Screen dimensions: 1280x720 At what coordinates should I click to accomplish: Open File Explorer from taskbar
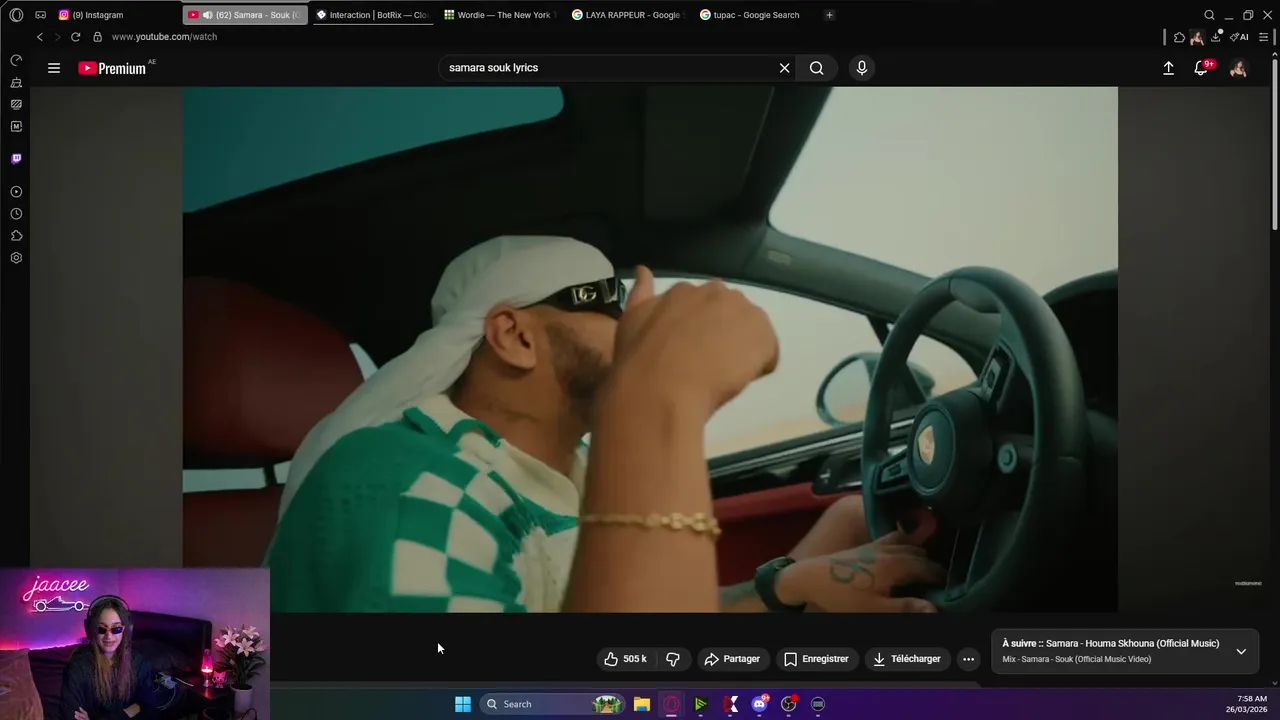pyautogui.click(x=642, y=704)
